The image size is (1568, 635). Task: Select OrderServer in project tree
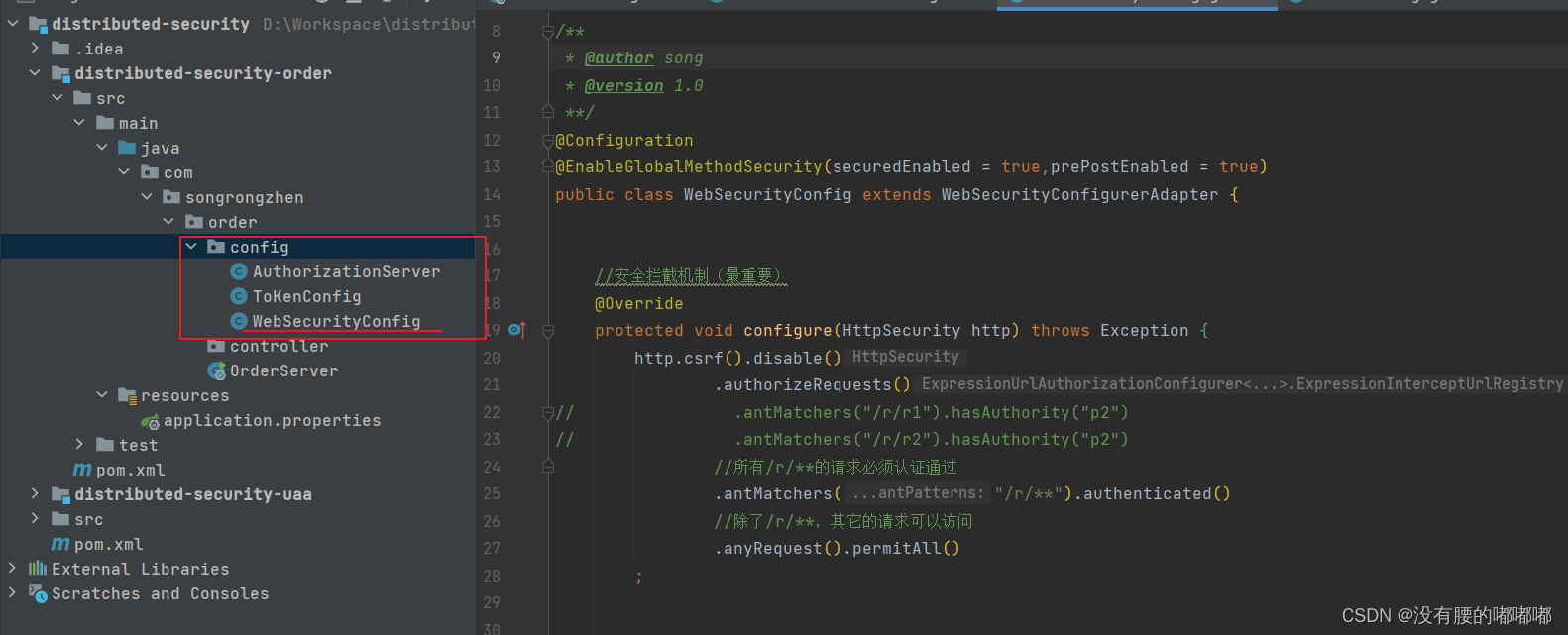283,370
